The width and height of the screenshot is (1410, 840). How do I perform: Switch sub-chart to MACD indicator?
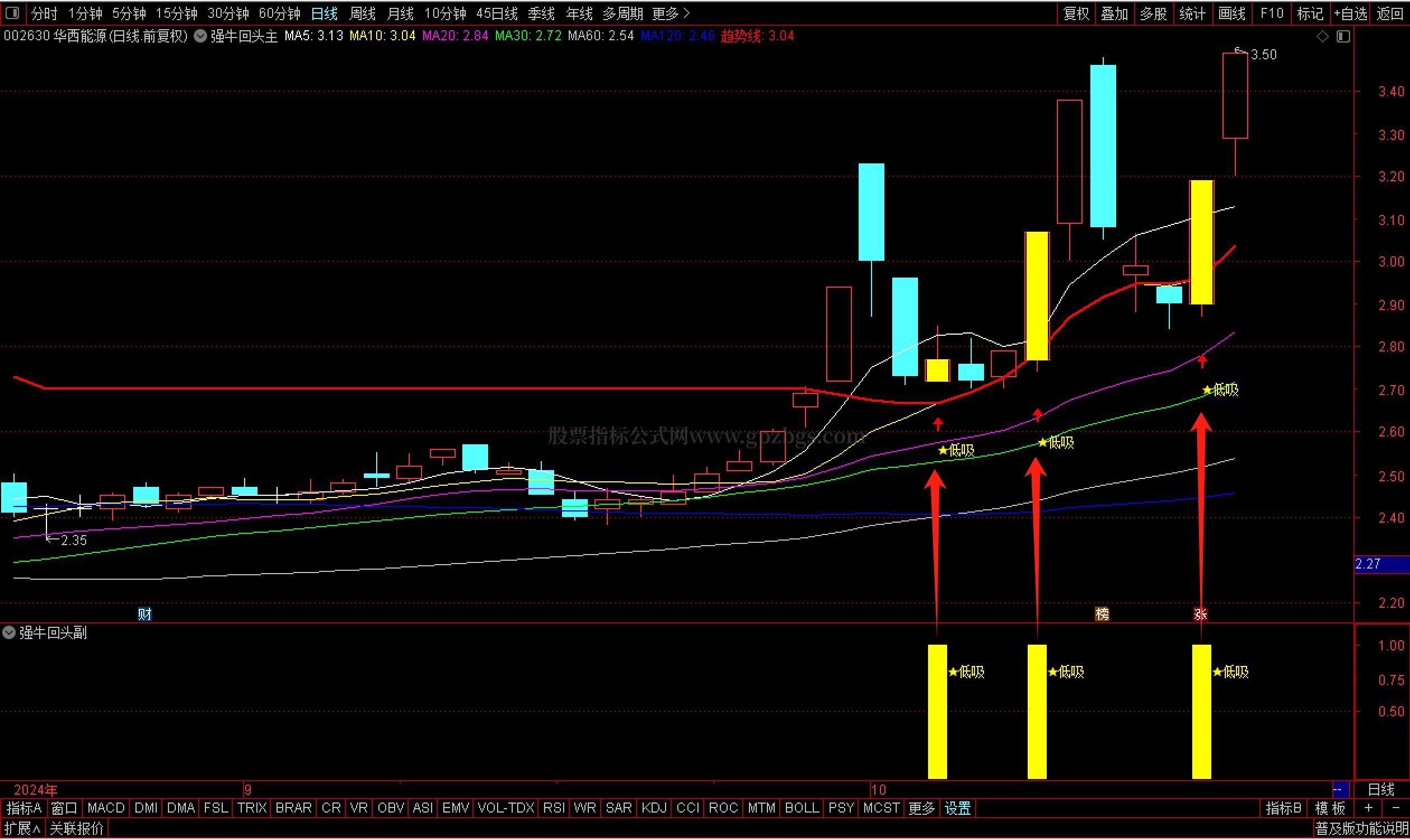106,809
